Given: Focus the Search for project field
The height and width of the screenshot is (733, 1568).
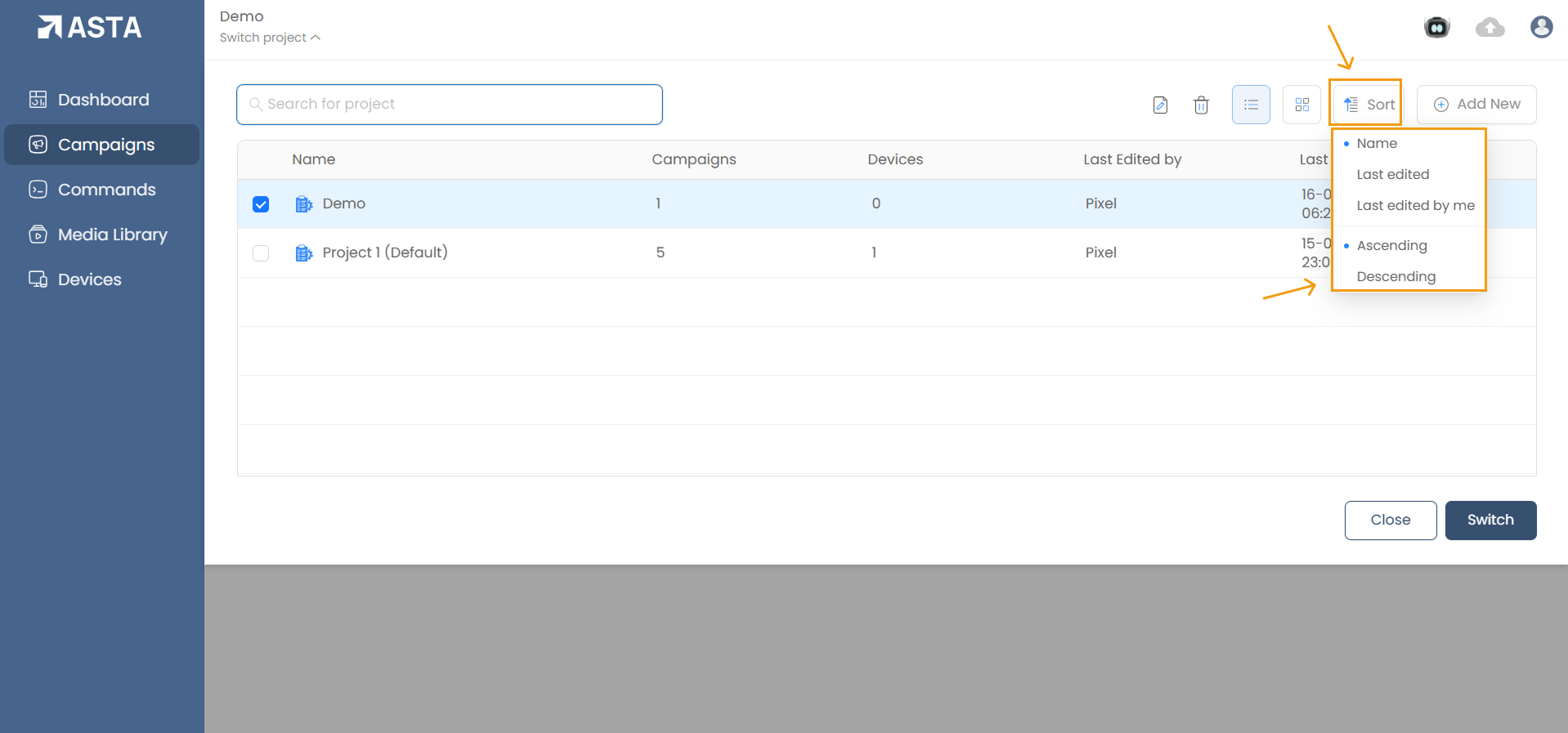Looking at the screenshot, I should [450, 105].
